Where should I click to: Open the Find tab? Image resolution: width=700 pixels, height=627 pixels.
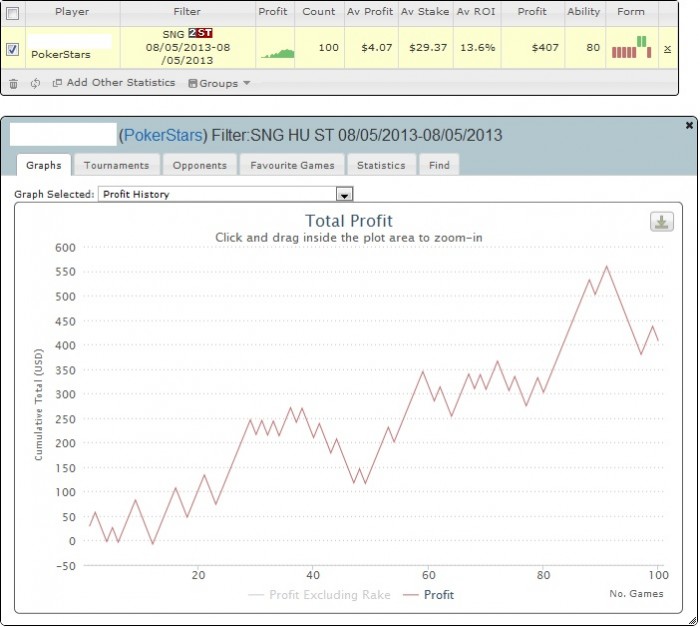pos(439,165)
